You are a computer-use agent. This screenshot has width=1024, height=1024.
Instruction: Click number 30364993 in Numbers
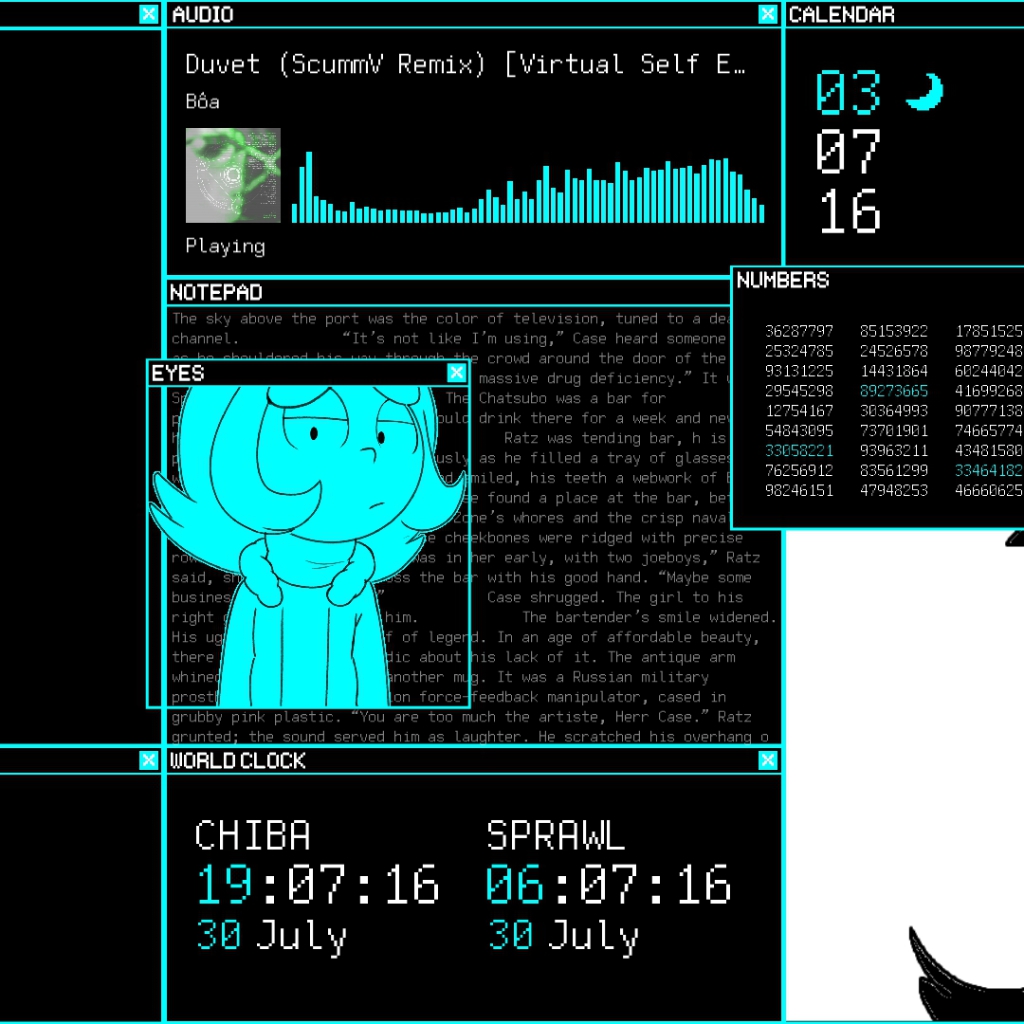[893, 411]
